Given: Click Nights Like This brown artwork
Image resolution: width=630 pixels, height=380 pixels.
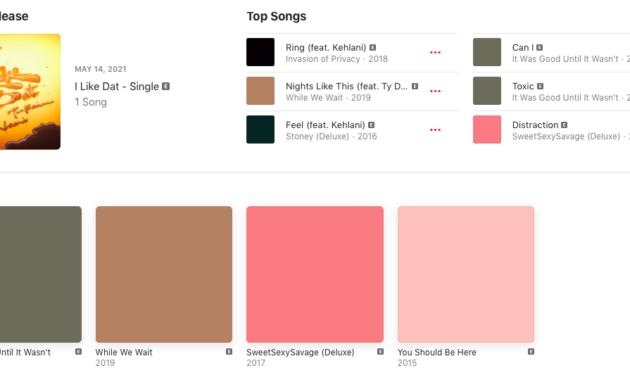Looking at the screenshot, I should (260, 91).
